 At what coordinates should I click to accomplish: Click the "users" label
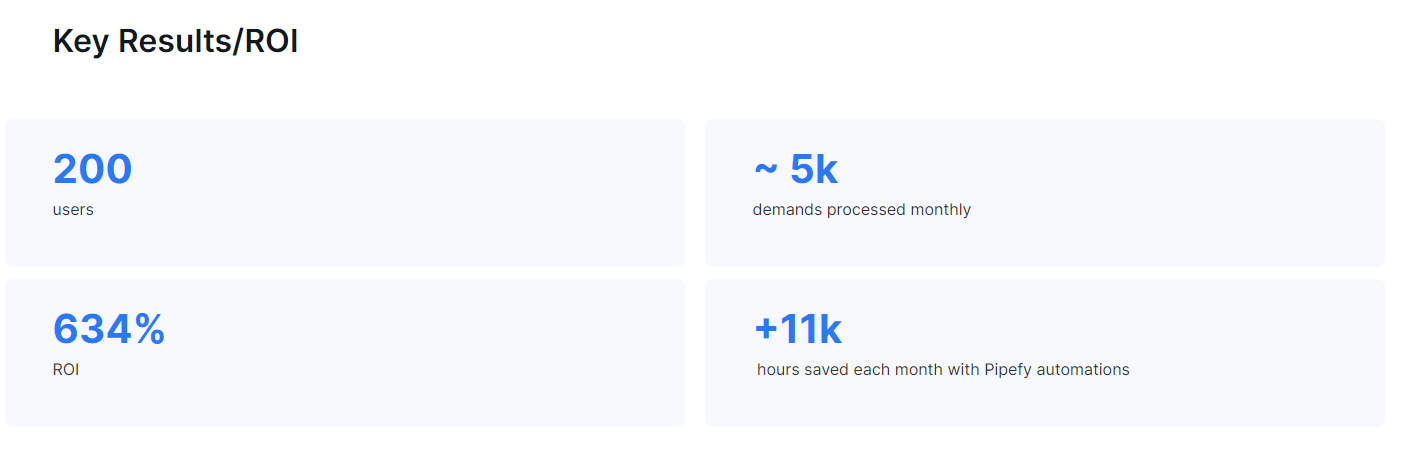pos(73,210)
